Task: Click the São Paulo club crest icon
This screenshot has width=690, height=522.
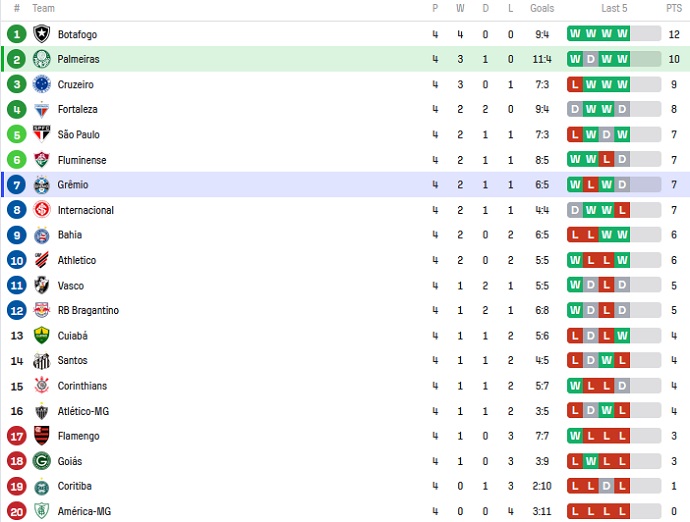Action: point(41,134)
